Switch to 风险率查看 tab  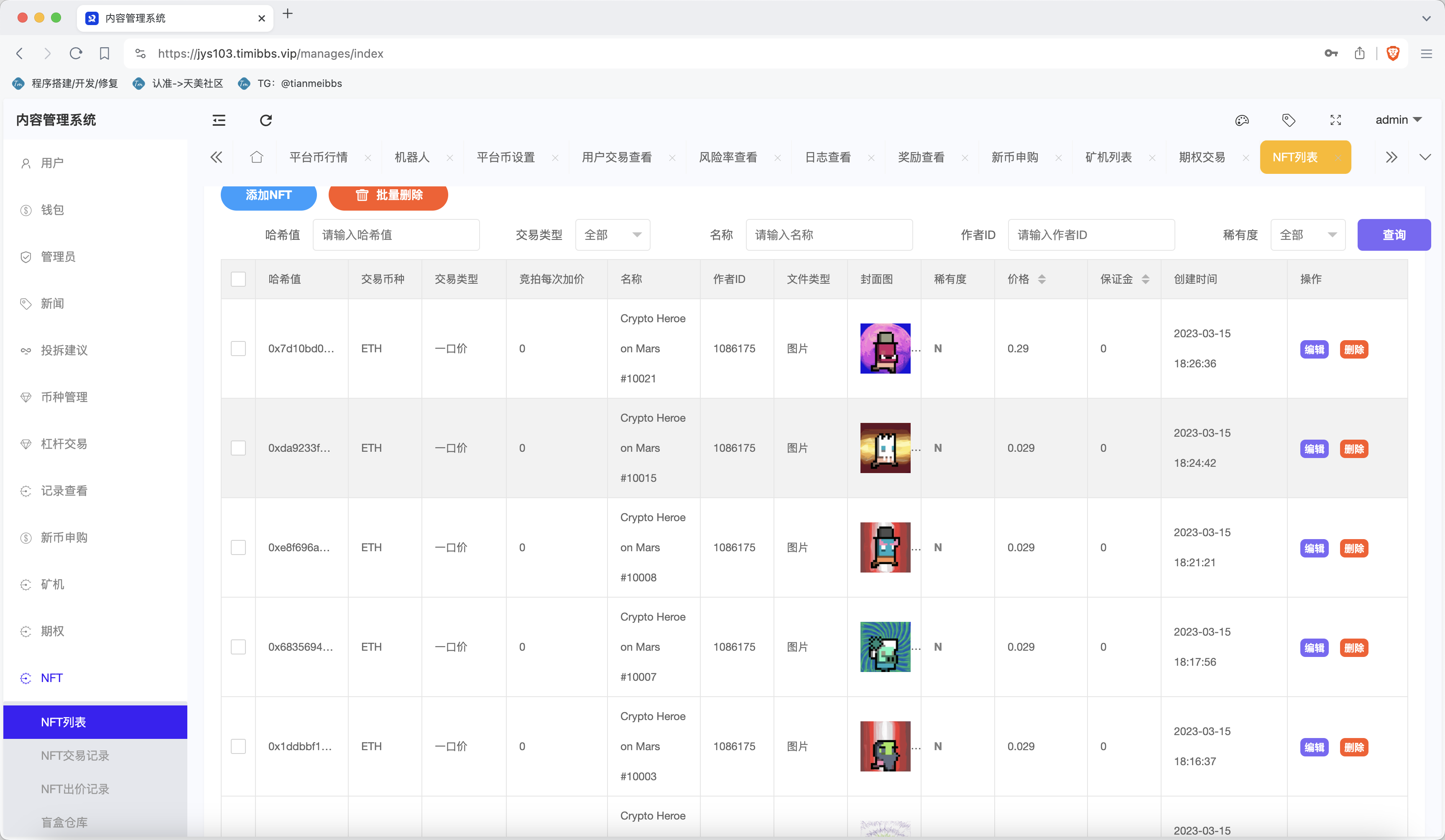pyautogui.click(x=728, y=158)
